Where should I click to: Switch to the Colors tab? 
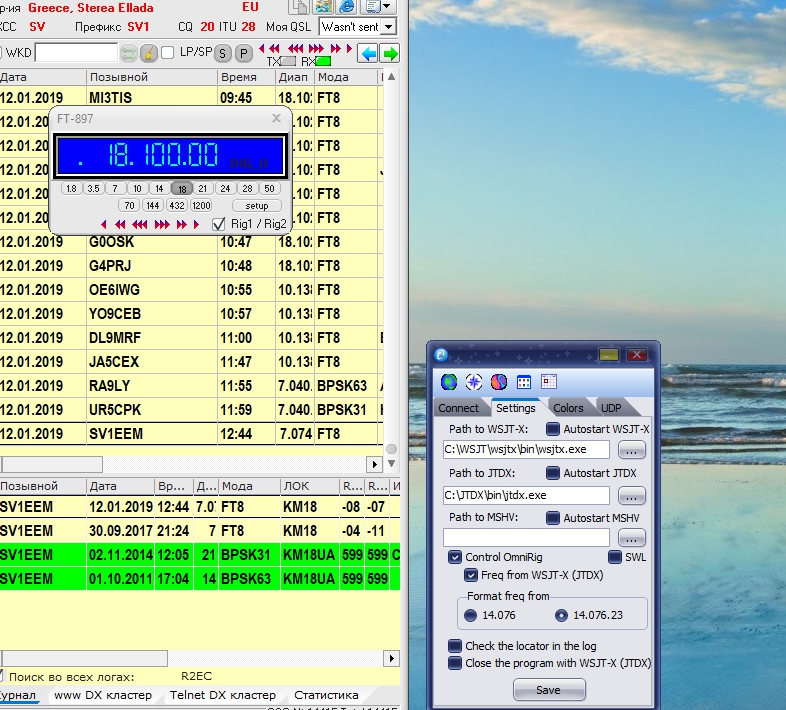point(567,408)
